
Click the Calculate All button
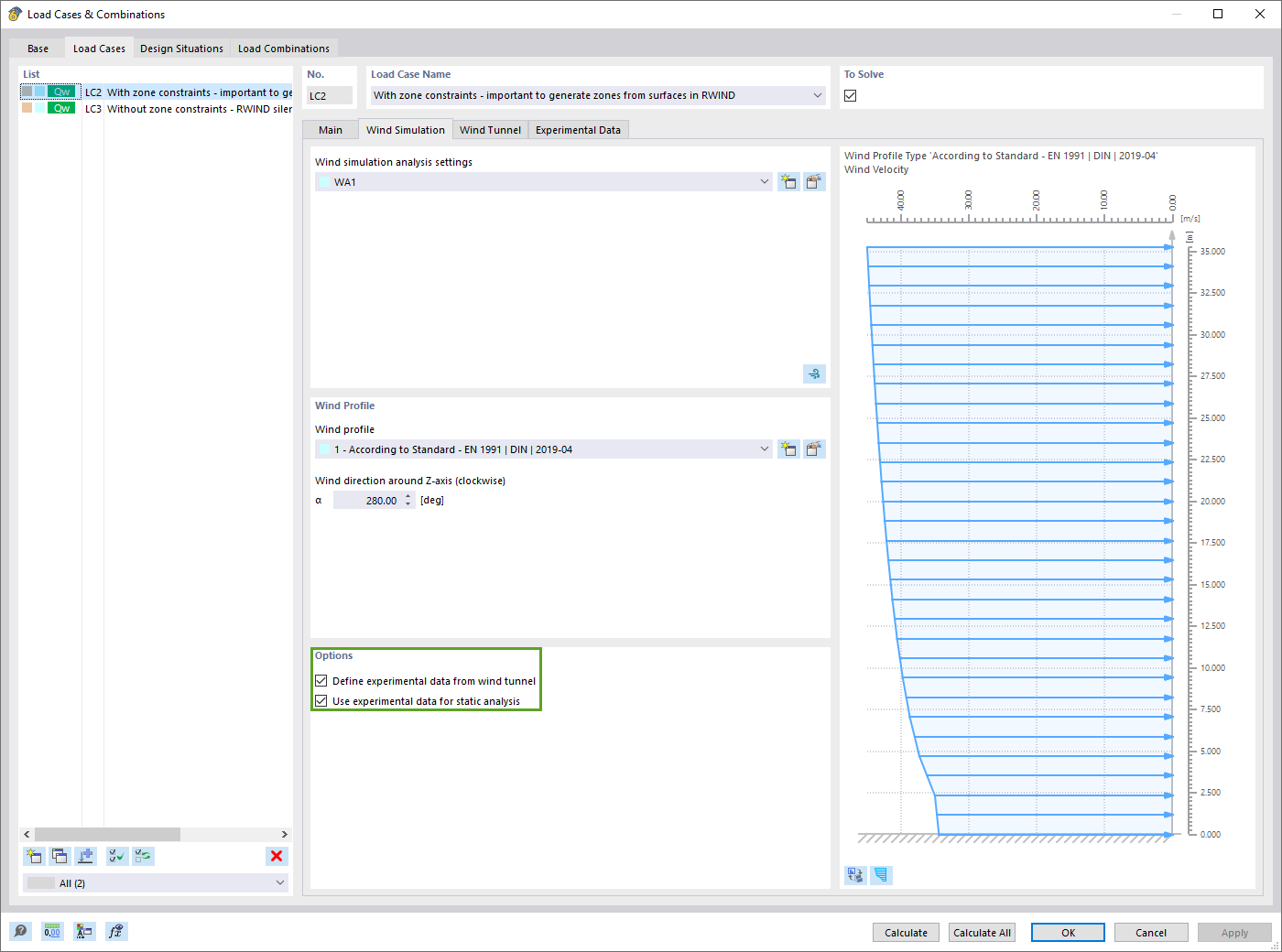click(x=982, y=932)
